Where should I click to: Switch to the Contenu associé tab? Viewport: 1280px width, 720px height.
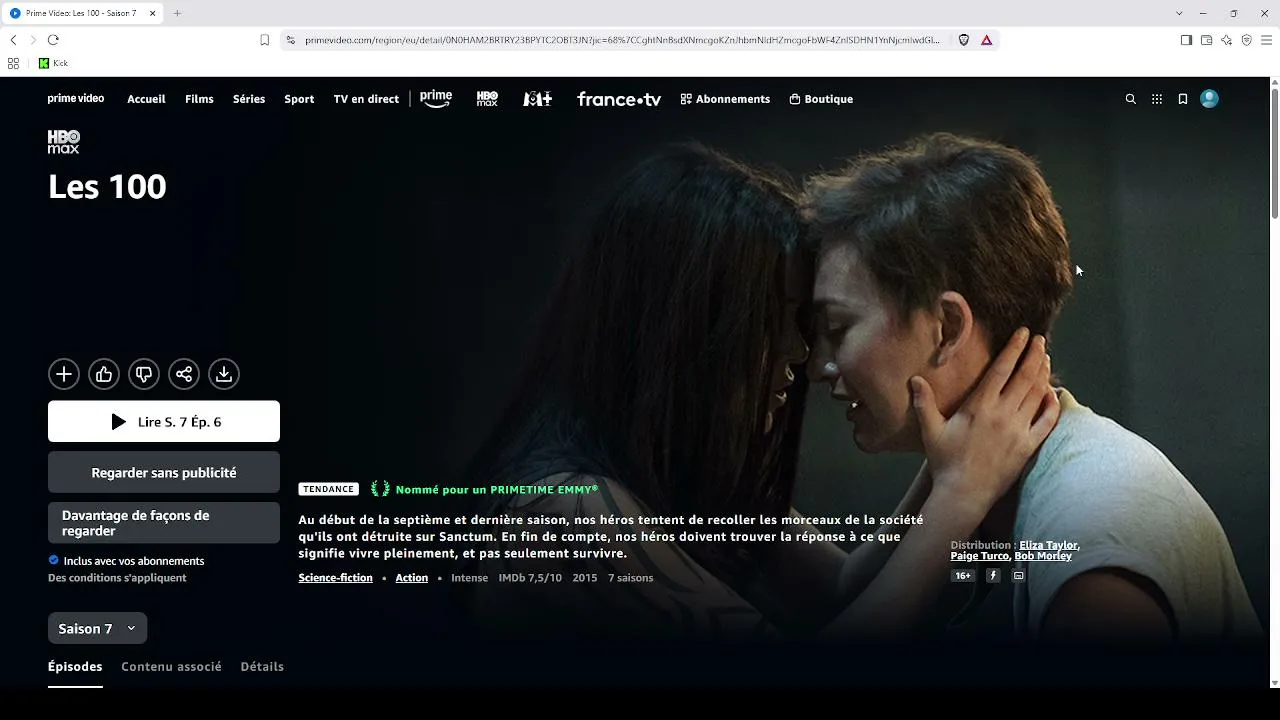(x=171, y=666)
